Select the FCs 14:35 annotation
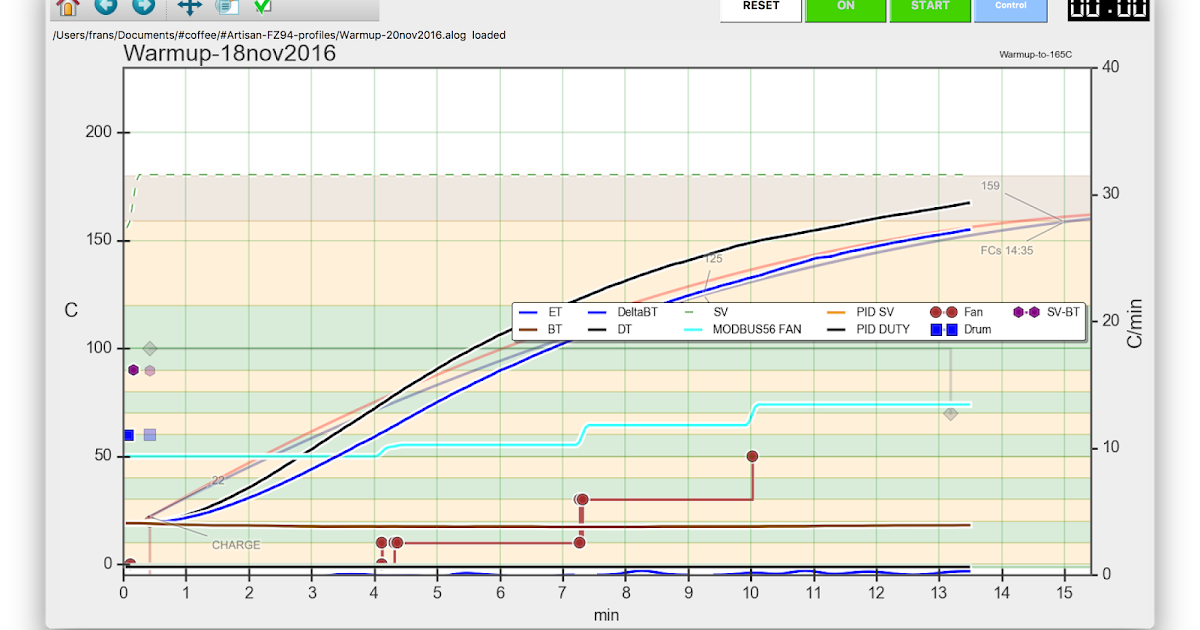Viewport: 1200px width, 630px height. coord(1007,250)
